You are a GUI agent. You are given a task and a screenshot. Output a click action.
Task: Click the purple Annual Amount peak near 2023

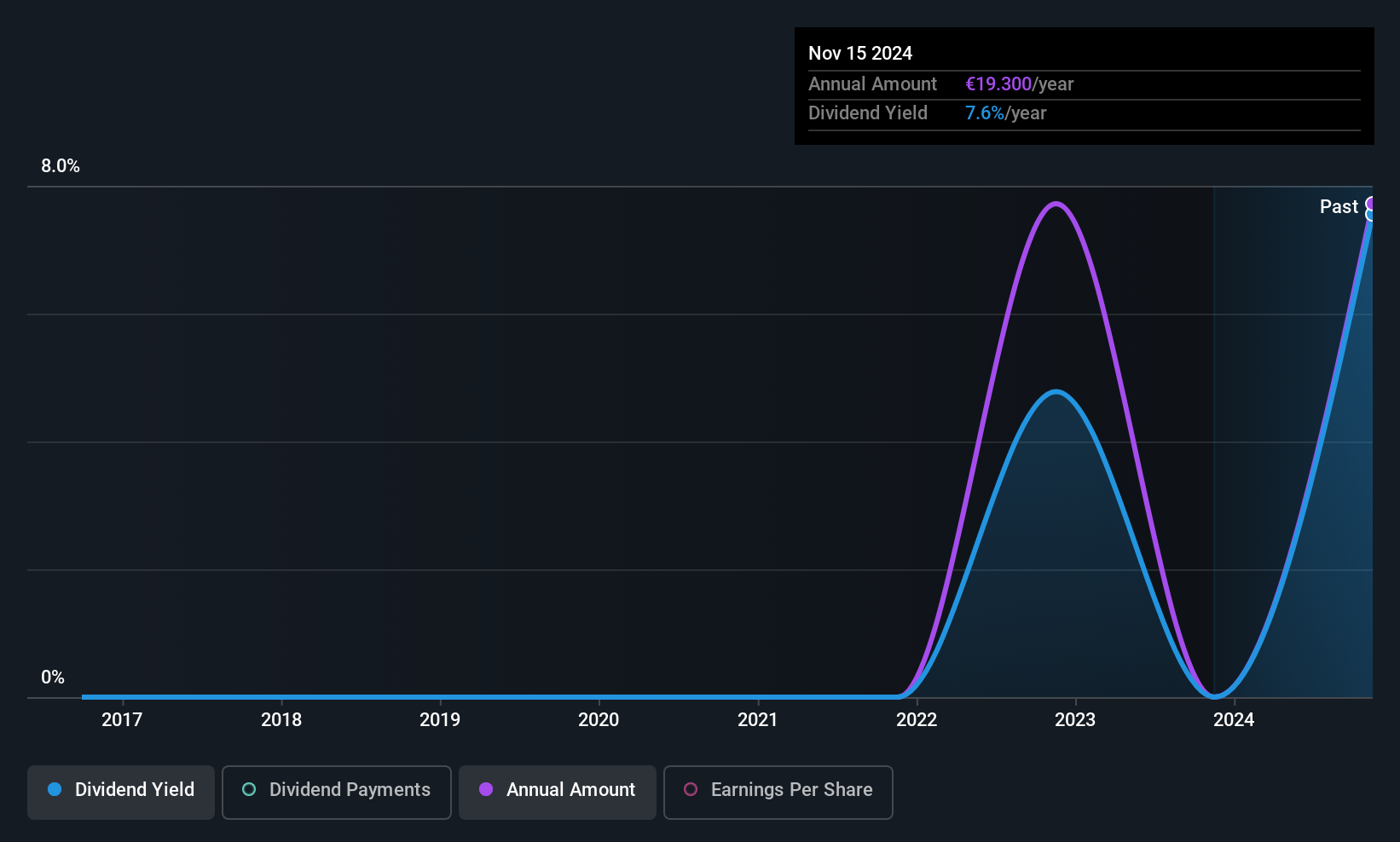pos(1056,204)
